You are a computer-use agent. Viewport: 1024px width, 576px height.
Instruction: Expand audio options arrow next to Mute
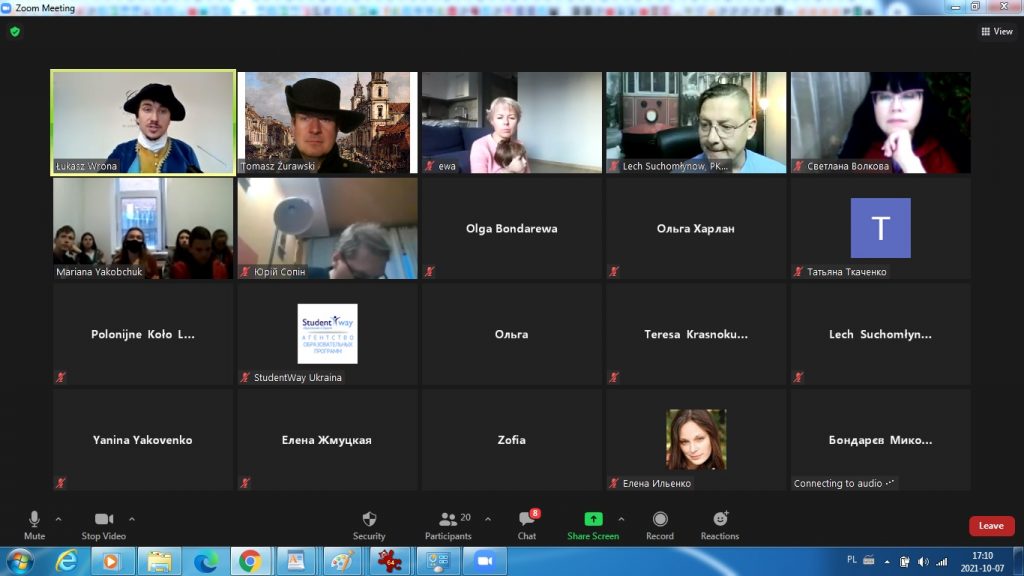58,519
